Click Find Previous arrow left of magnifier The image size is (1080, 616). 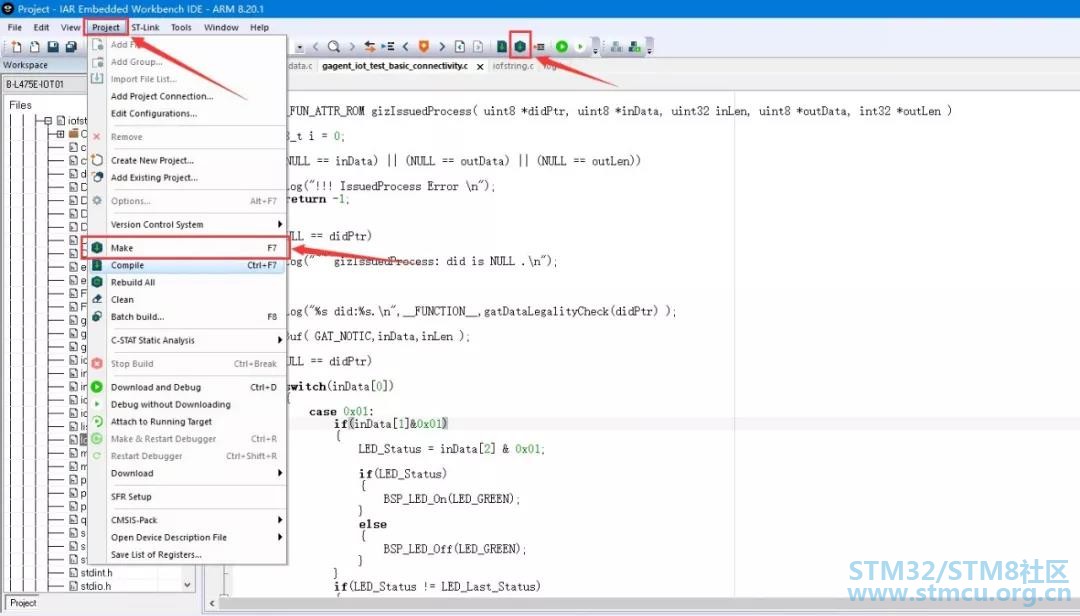(x=316, y=47)
